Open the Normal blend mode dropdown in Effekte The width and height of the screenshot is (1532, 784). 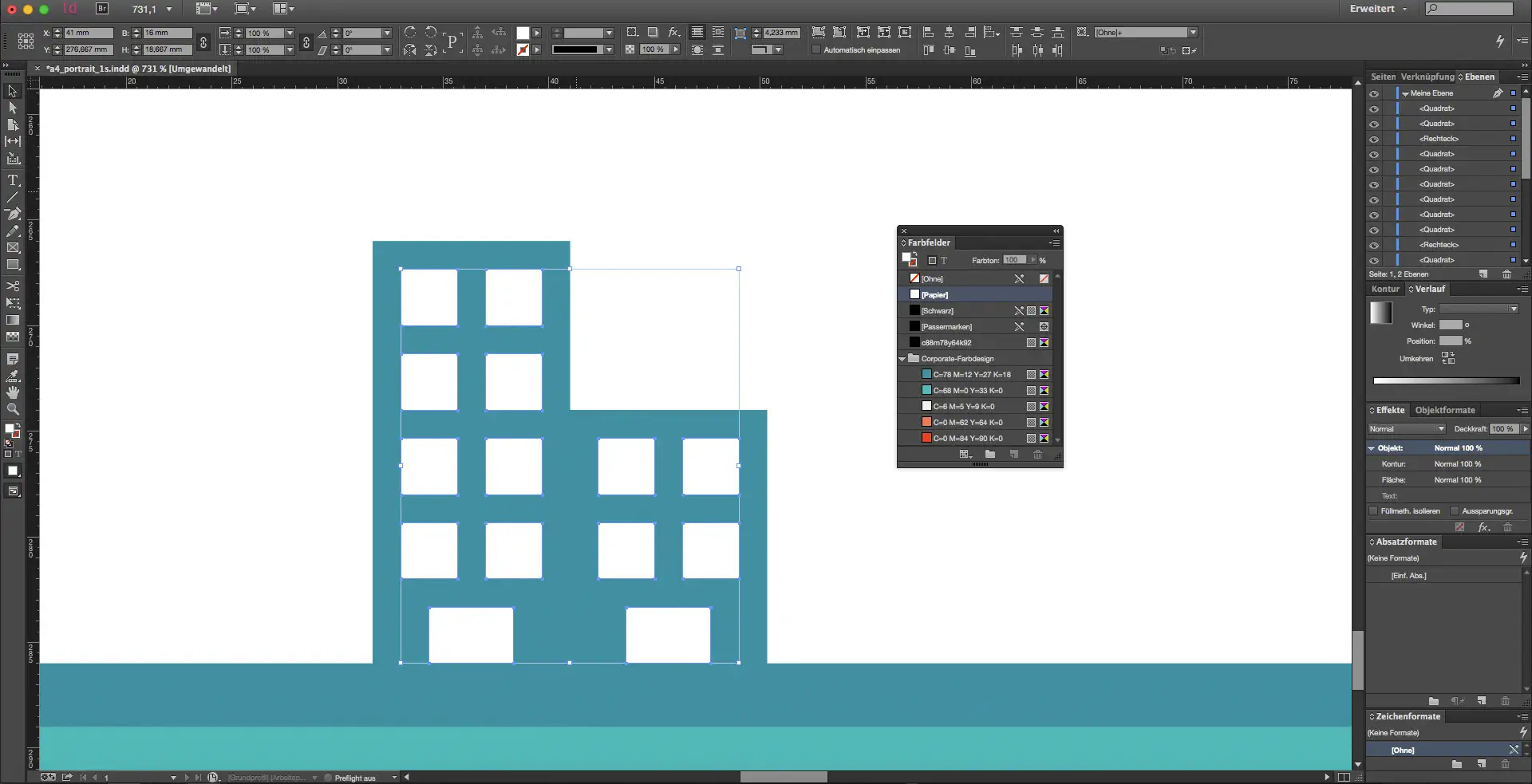tap(1407, 429)
